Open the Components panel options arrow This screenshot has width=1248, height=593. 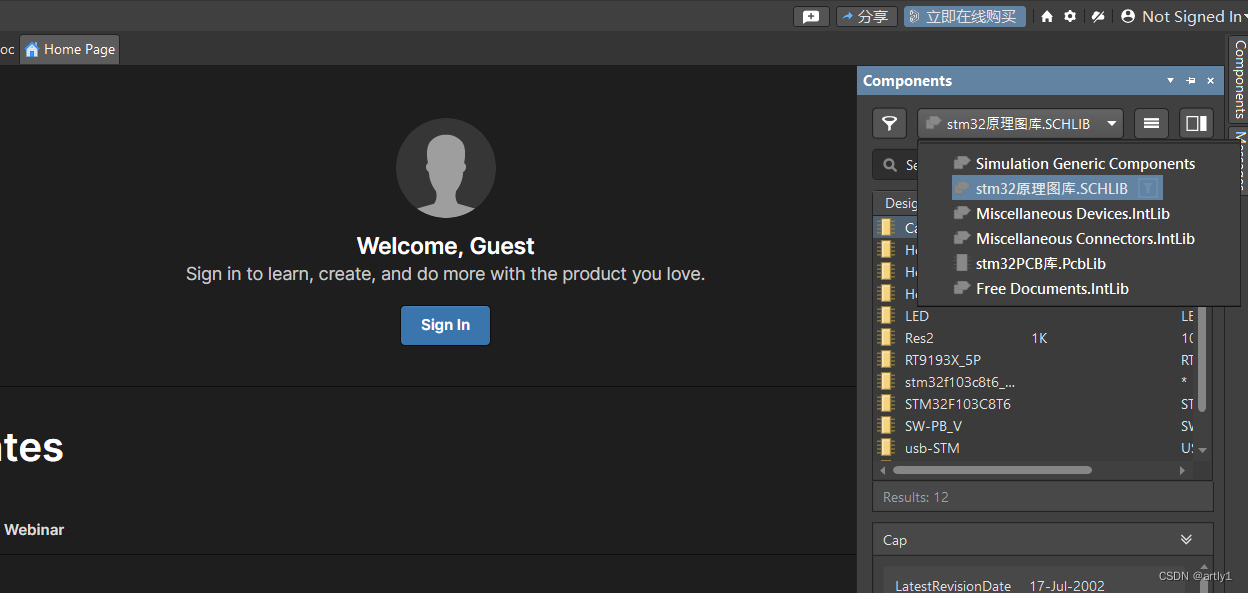tap(1171, 81)
